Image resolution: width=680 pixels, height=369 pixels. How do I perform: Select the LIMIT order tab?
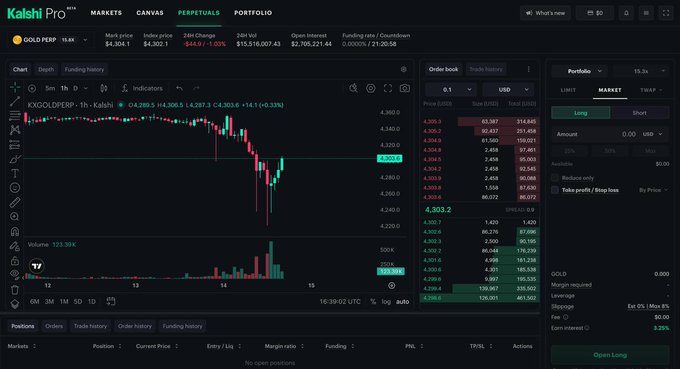pyautogui.click(x=568, y=90)
